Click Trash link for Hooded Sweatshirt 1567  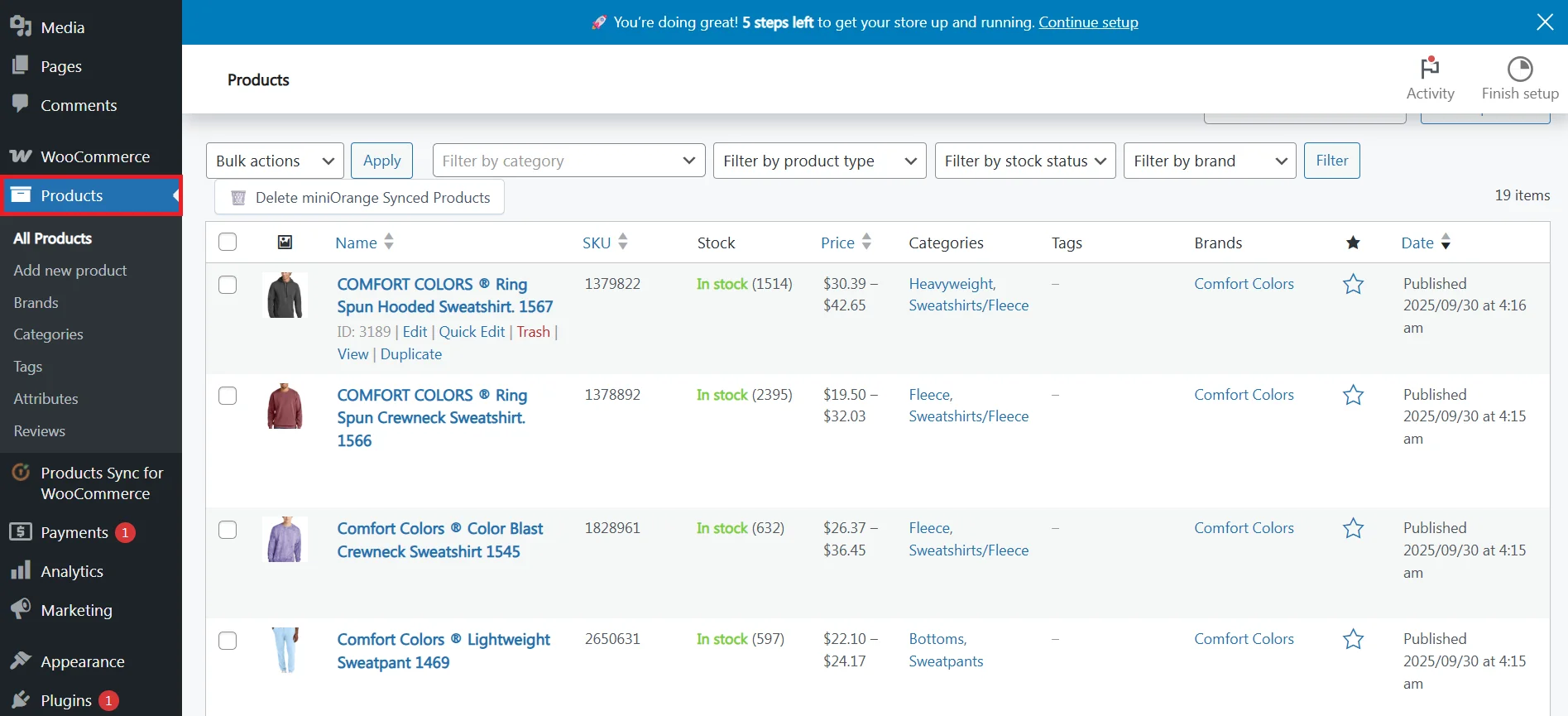pyautogui.click(x=533, y=332)
